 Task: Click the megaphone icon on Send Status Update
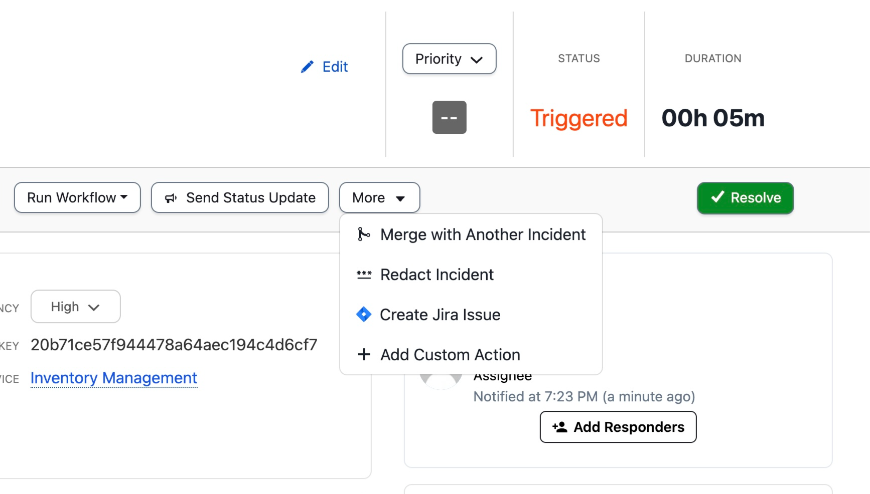click(x=171, y=198)
